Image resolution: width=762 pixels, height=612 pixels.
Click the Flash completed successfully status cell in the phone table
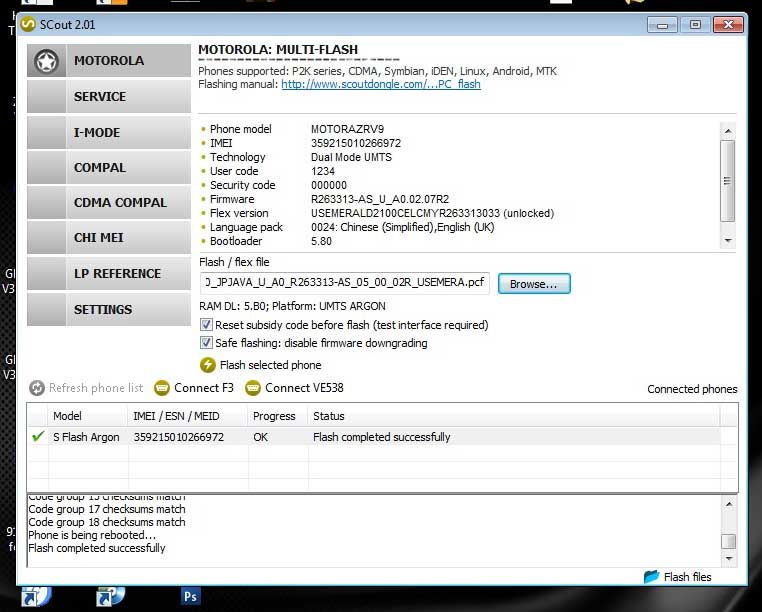pyautogui.click(x=381, y=437)
